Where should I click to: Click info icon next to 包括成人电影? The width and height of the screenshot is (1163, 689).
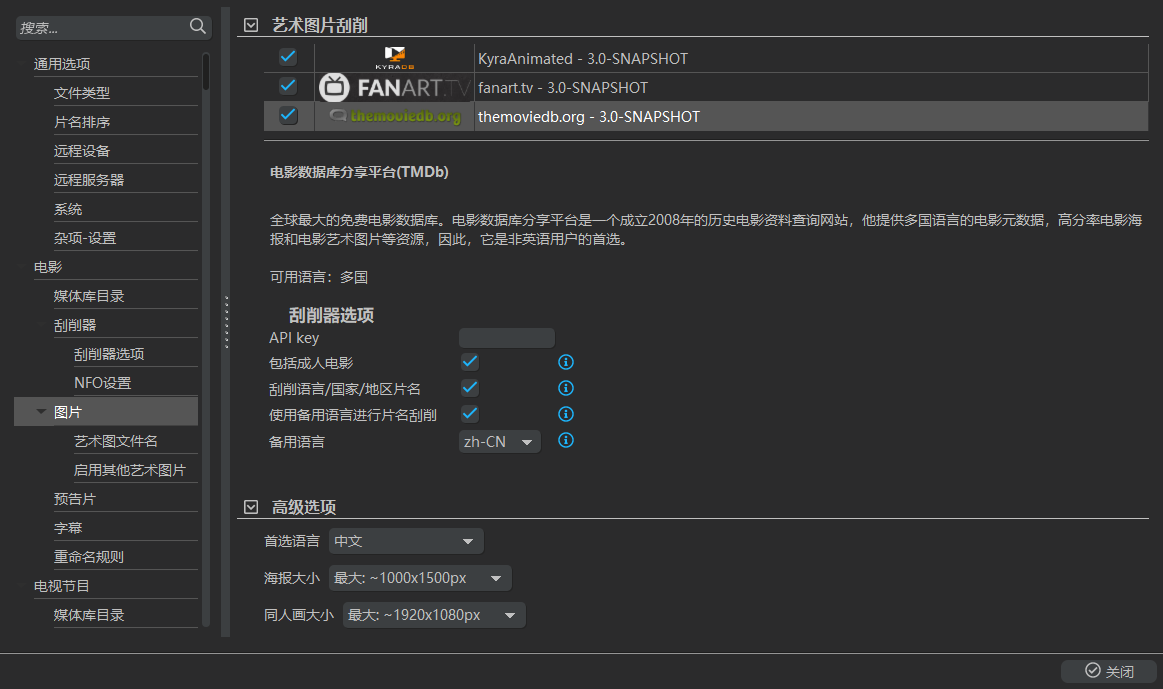pyautogui.click(x=565, y=363)
